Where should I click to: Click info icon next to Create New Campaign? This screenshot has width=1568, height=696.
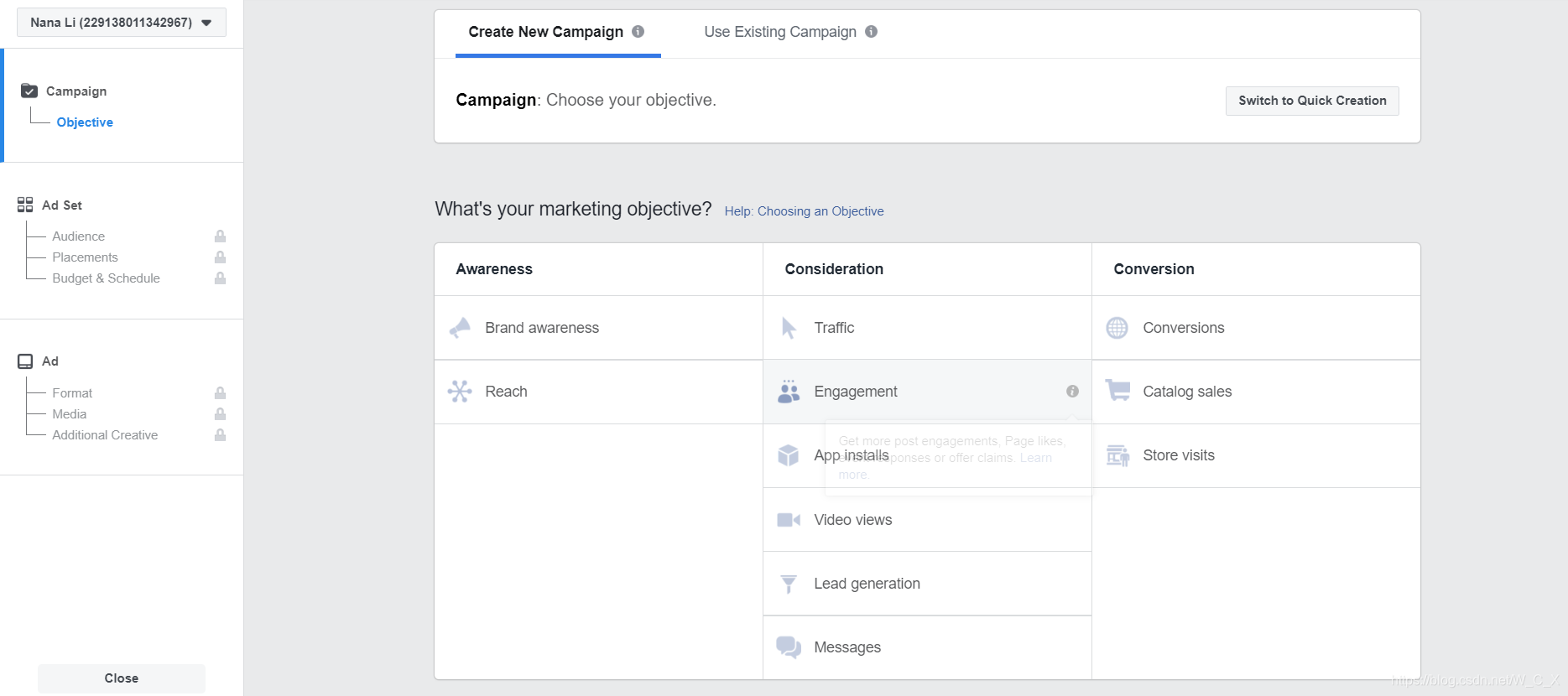coord(638,32)
